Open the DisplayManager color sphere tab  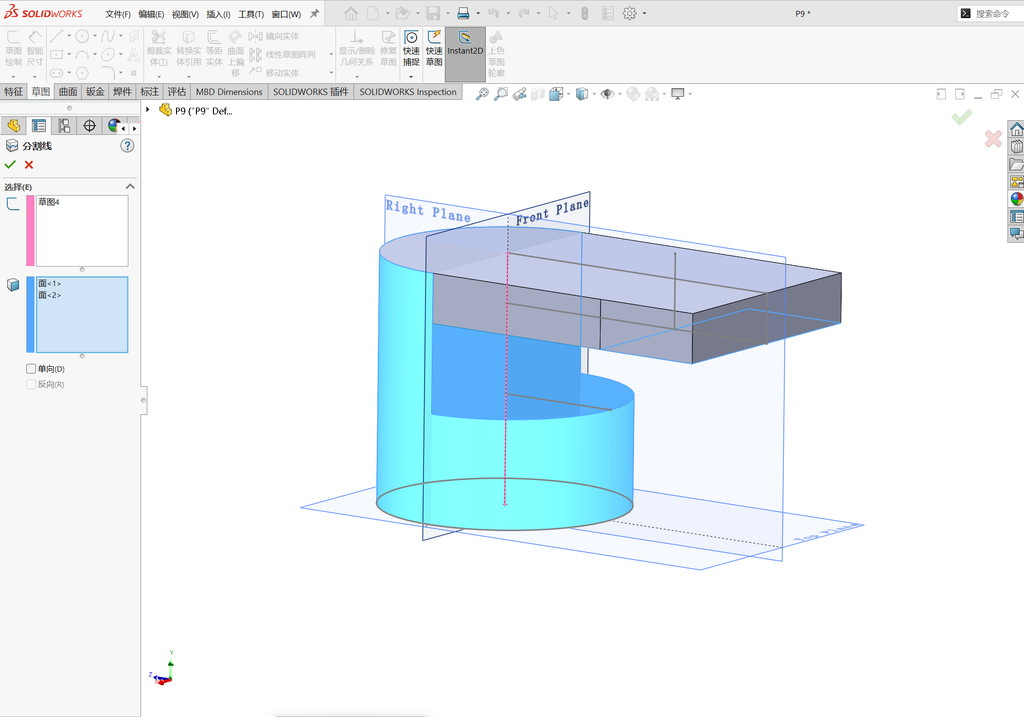pyautogui.click(x=114, y=125)
